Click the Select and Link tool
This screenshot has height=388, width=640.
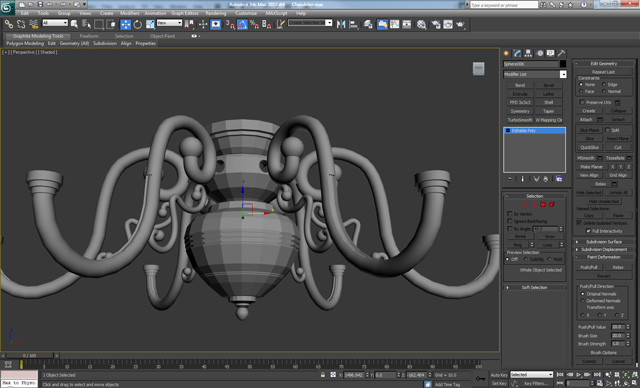(x=9, y=24)
